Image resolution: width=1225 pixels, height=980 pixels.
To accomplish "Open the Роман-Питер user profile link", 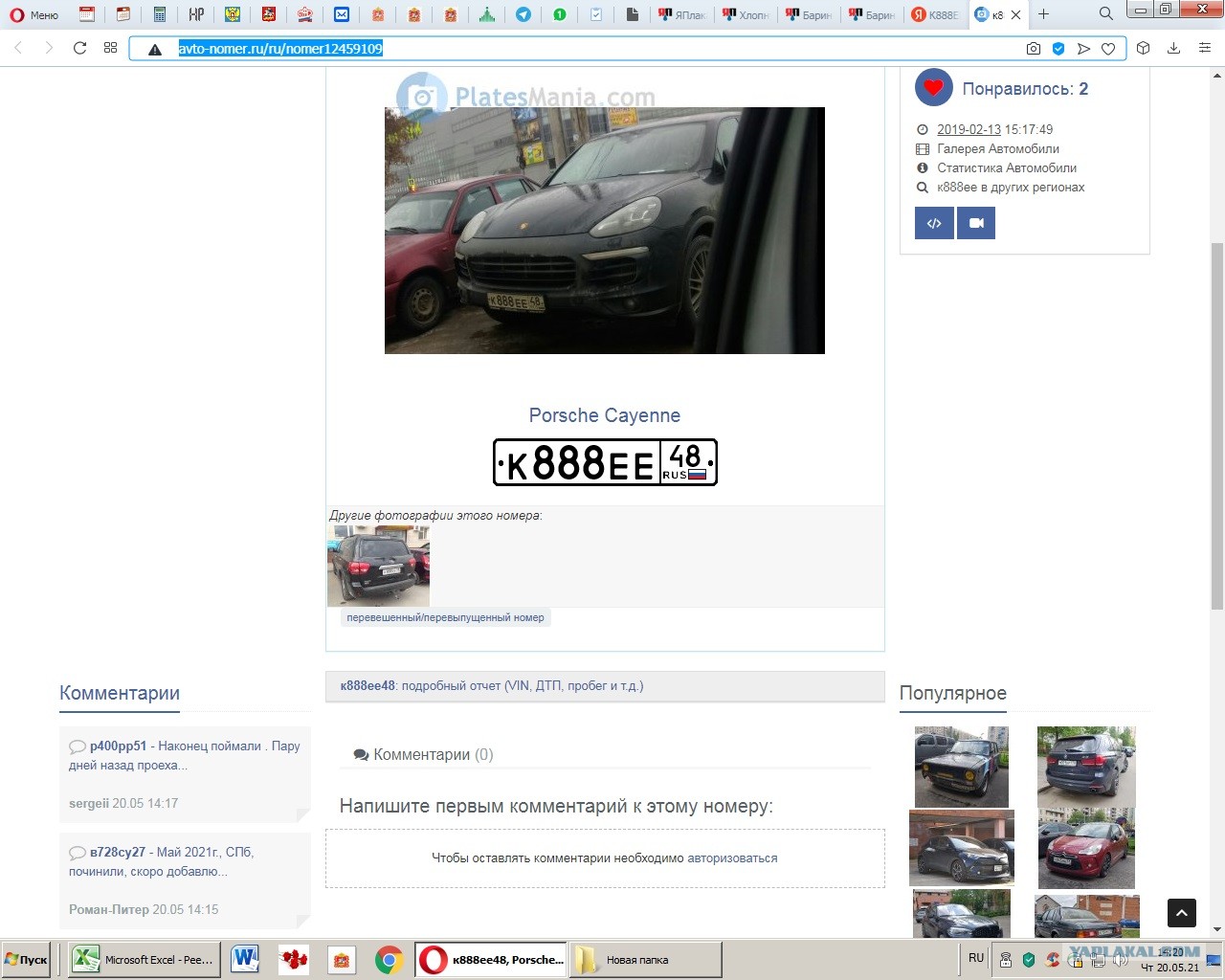I will (108, 909).
